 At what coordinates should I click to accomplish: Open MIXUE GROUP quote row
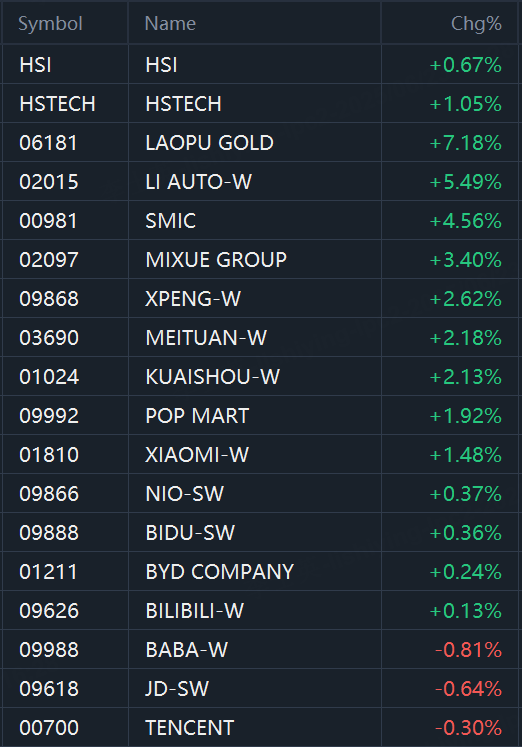pos(260,260)
